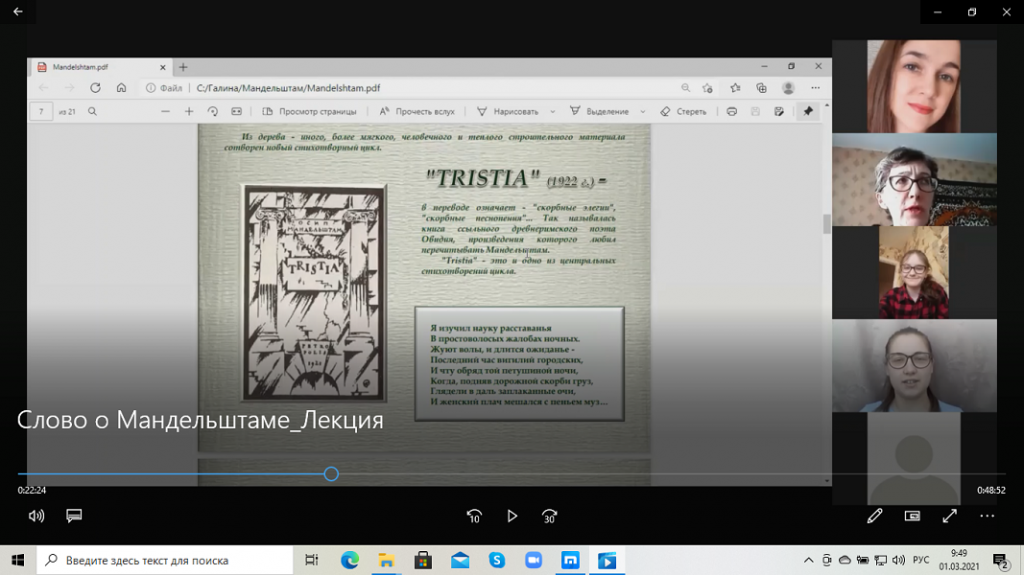Open the three-dot more options menu

(987, 516)
